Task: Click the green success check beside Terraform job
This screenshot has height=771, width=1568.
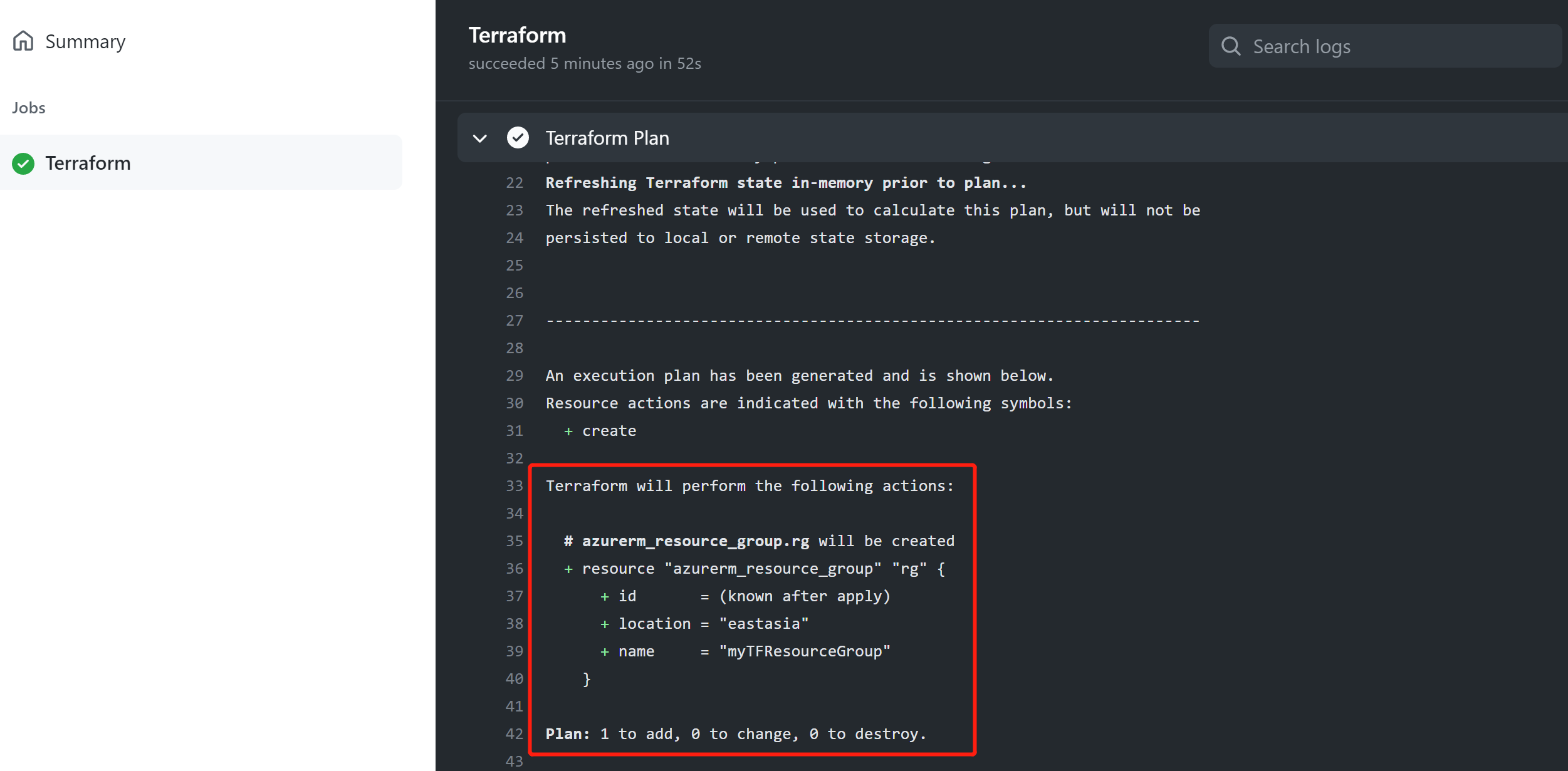Action: (23, 163)
